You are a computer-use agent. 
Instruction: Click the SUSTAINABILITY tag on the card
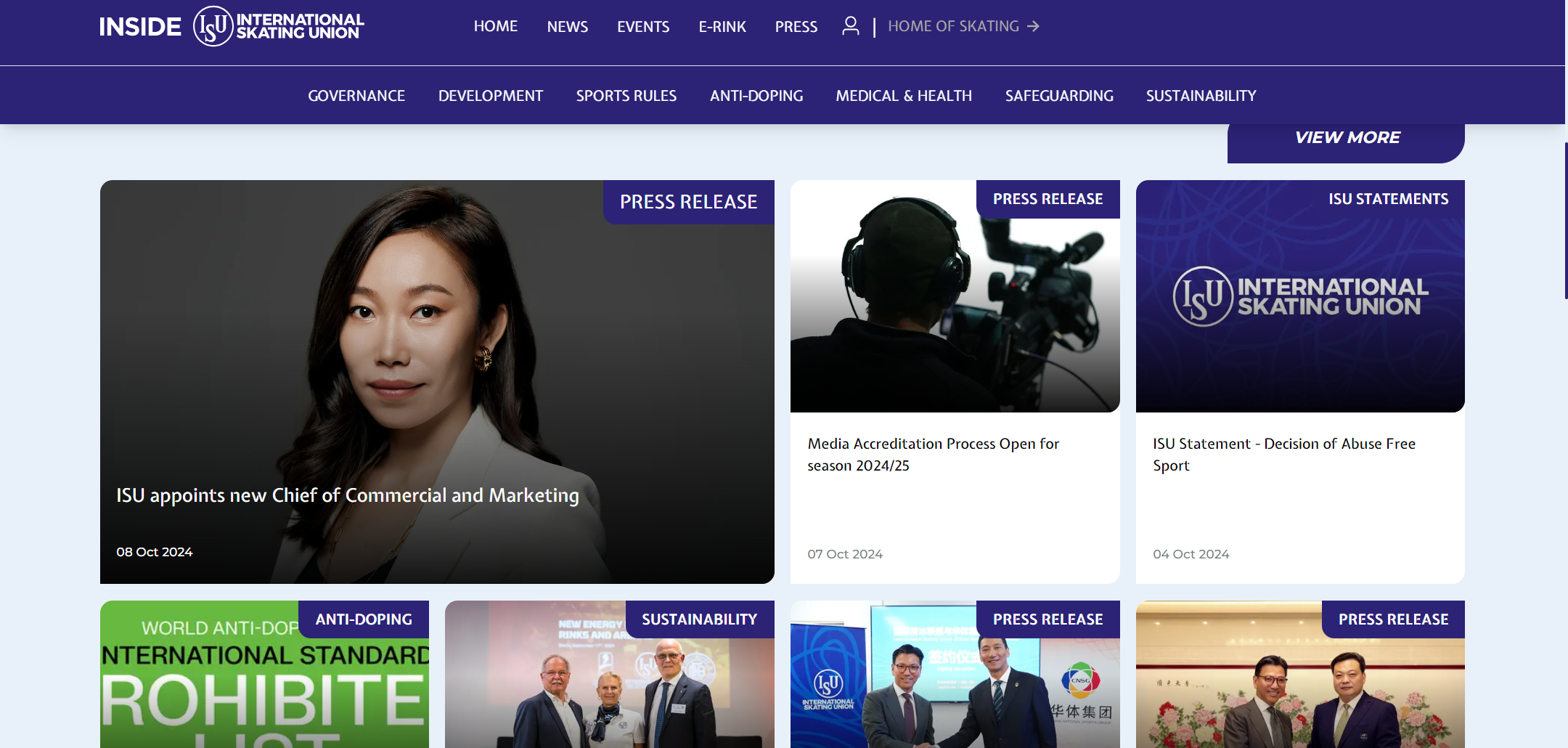point(700,619)
